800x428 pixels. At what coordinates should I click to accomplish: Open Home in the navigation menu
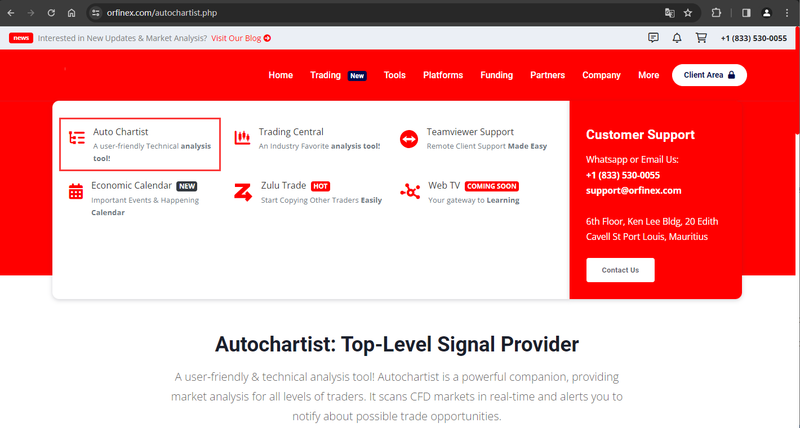point(281,75)
